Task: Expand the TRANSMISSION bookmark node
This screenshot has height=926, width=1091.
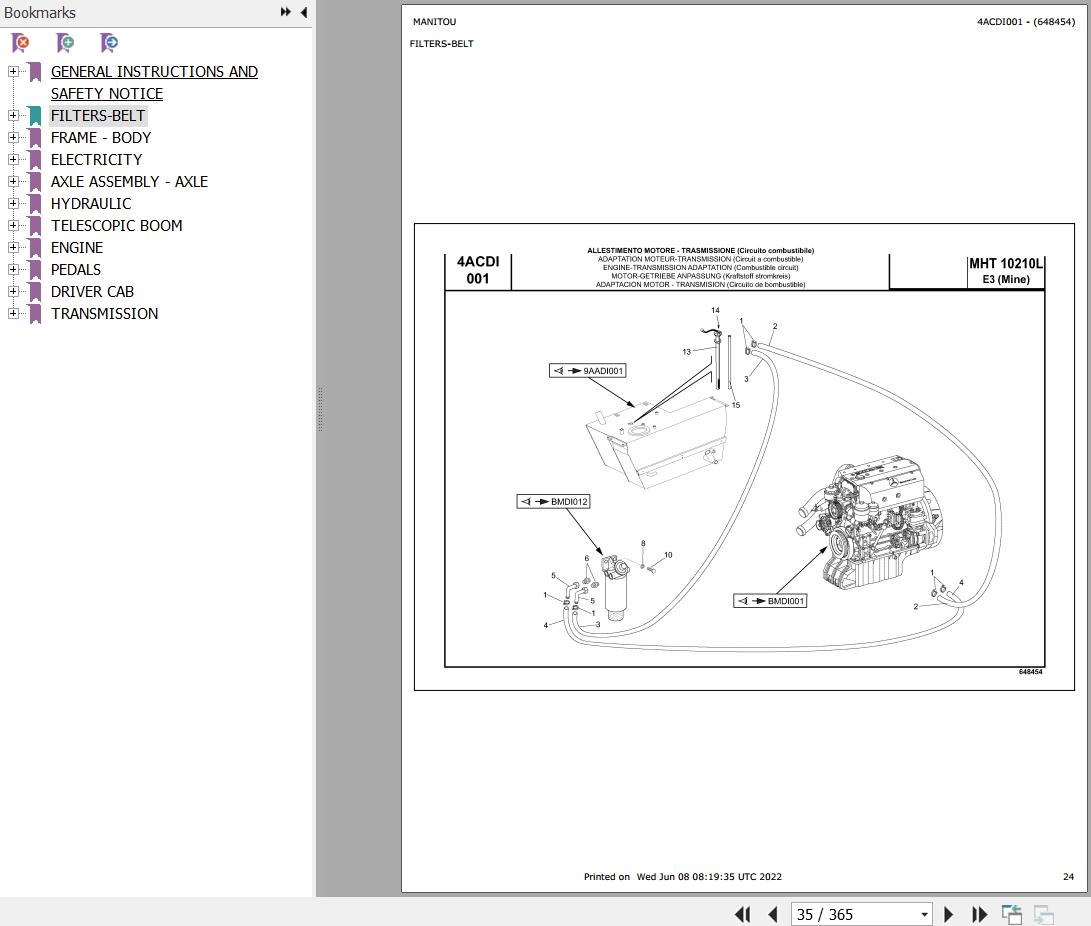Action: pos(13,313)
